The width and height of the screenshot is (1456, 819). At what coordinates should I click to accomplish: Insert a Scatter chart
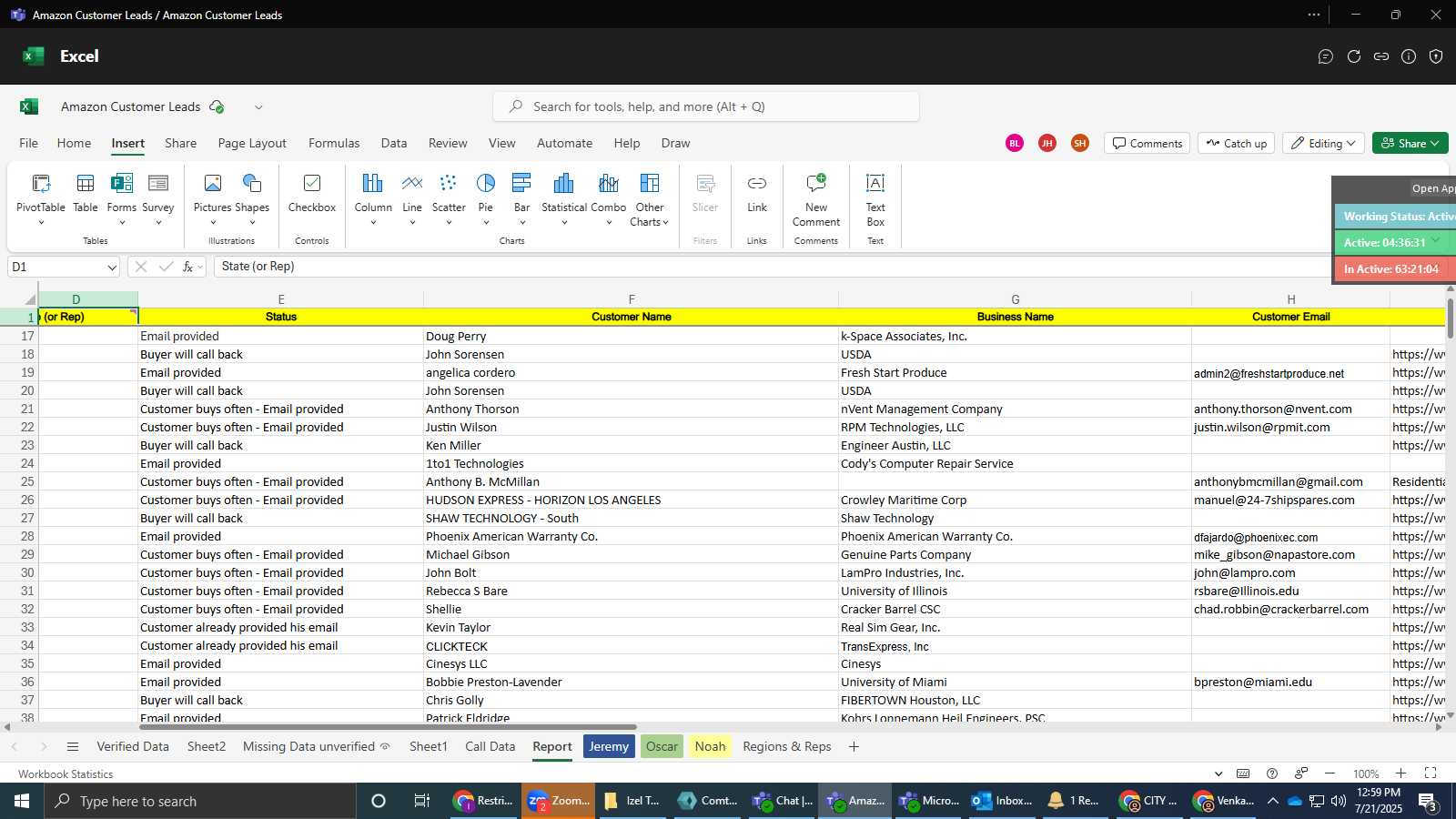(449, 192)
